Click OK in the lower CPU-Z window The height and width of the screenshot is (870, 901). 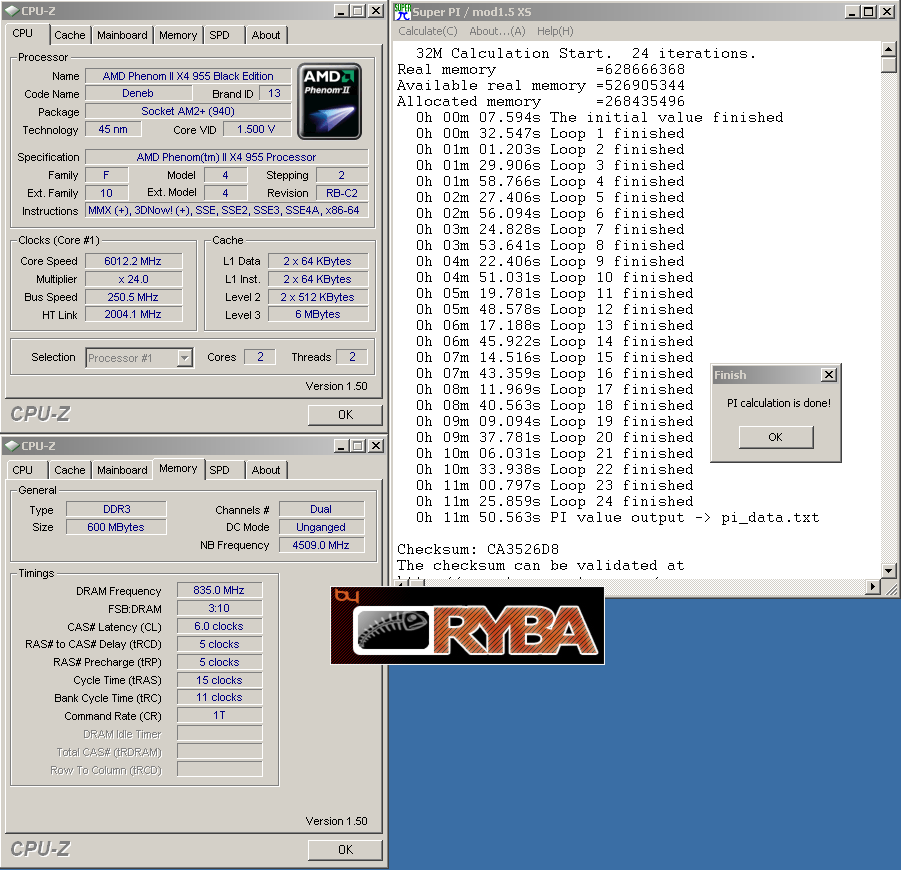[345, 850]
